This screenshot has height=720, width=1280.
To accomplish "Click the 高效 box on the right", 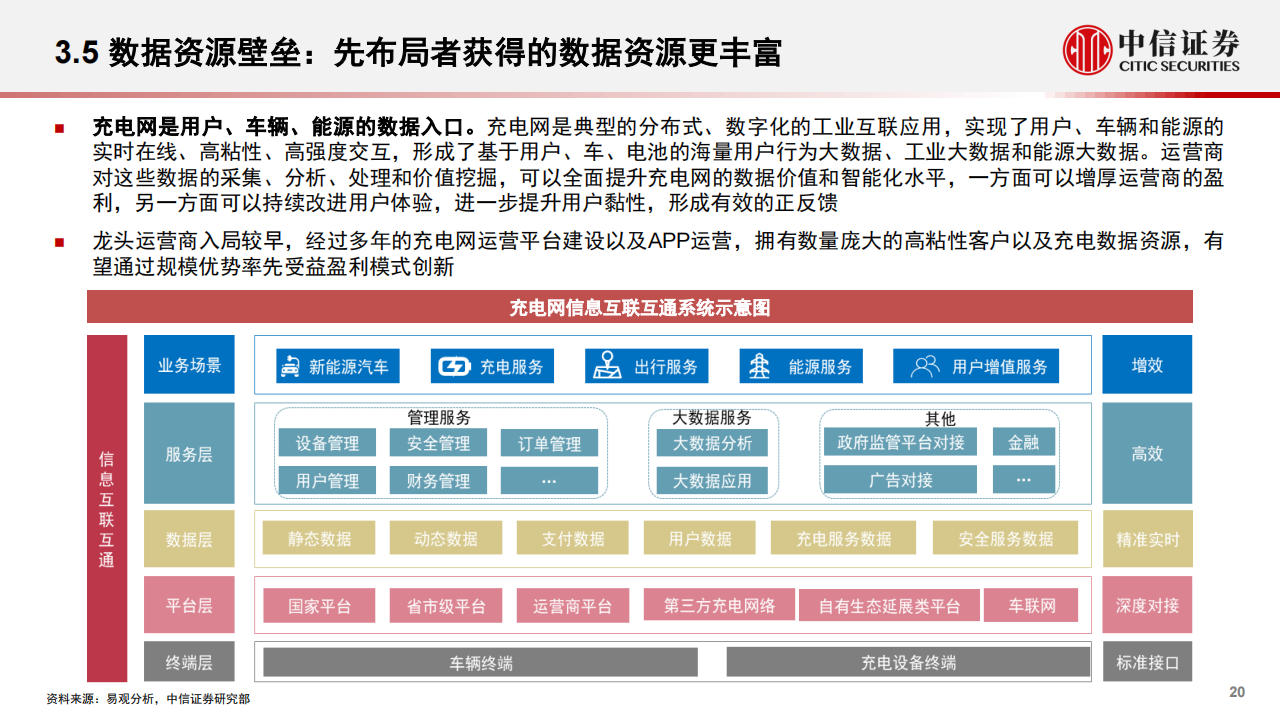I will (x=1147, y=453).
